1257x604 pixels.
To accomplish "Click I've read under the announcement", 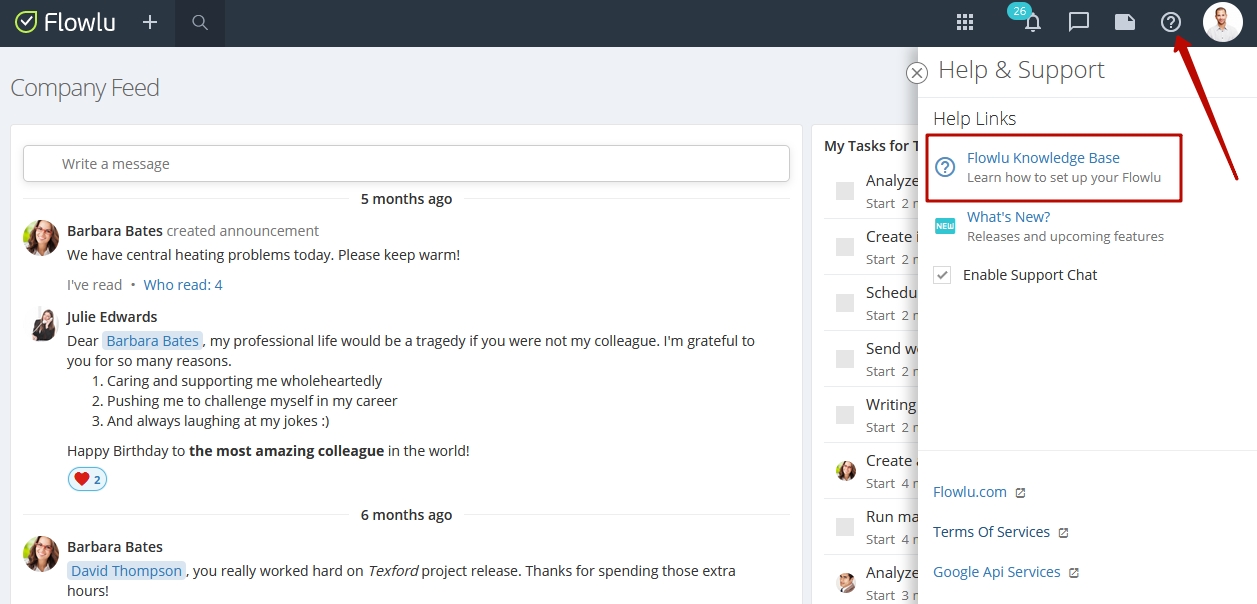I will [94, 285].
